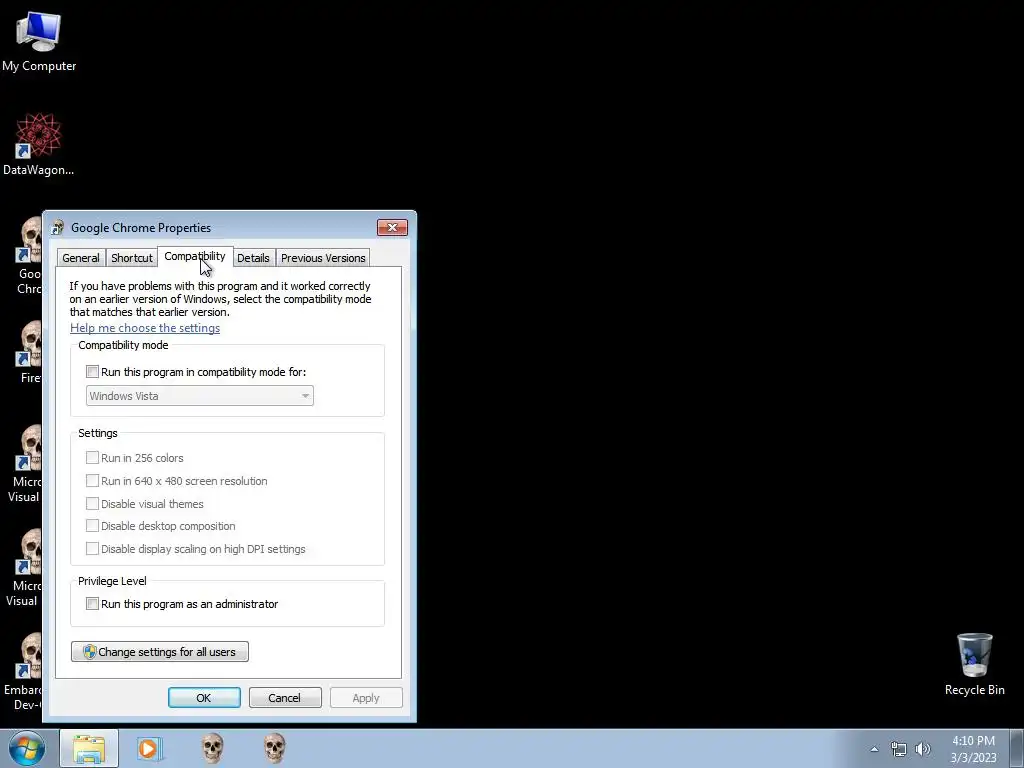Open the Windows Vista compatibility dropdown
Screen dimensions: 1024x768
coord(200,396)
